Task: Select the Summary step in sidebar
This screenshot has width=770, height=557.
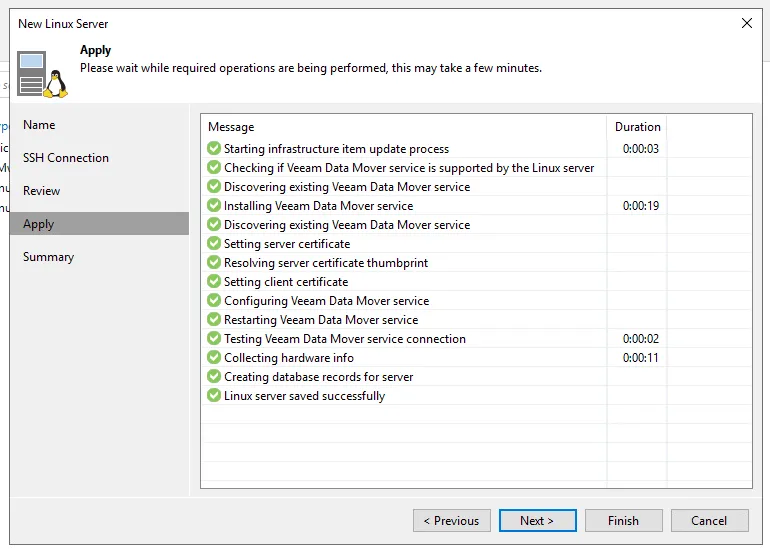Action: coord(49,257)
